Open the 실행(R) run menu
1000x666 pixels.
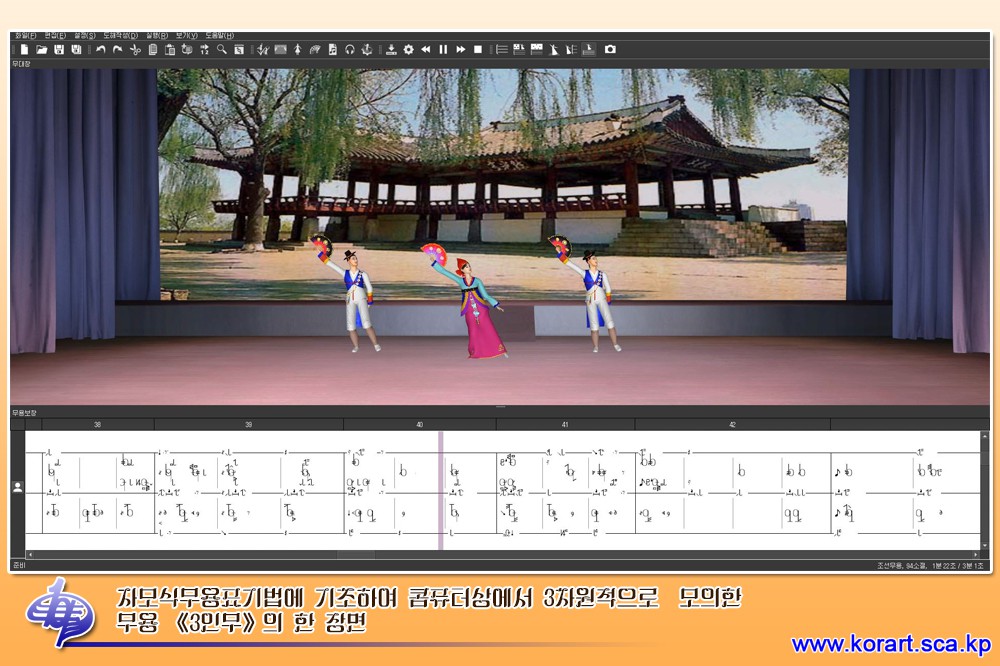[x=156, y=36]
